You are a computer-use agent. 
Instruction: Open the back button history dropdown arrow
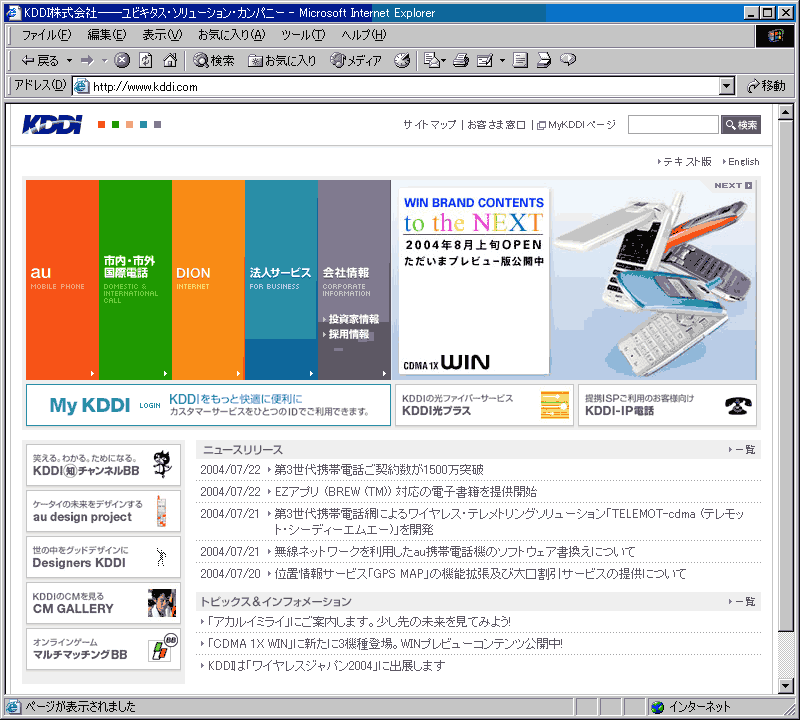[69, 60]
